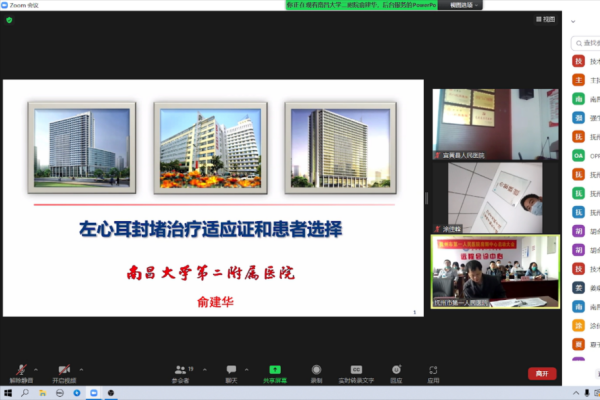Viewport: 600px width, 400px height.
Task: Open File Explorer from the taskbar
Action: pyautogui.click(x=42, y=393)
